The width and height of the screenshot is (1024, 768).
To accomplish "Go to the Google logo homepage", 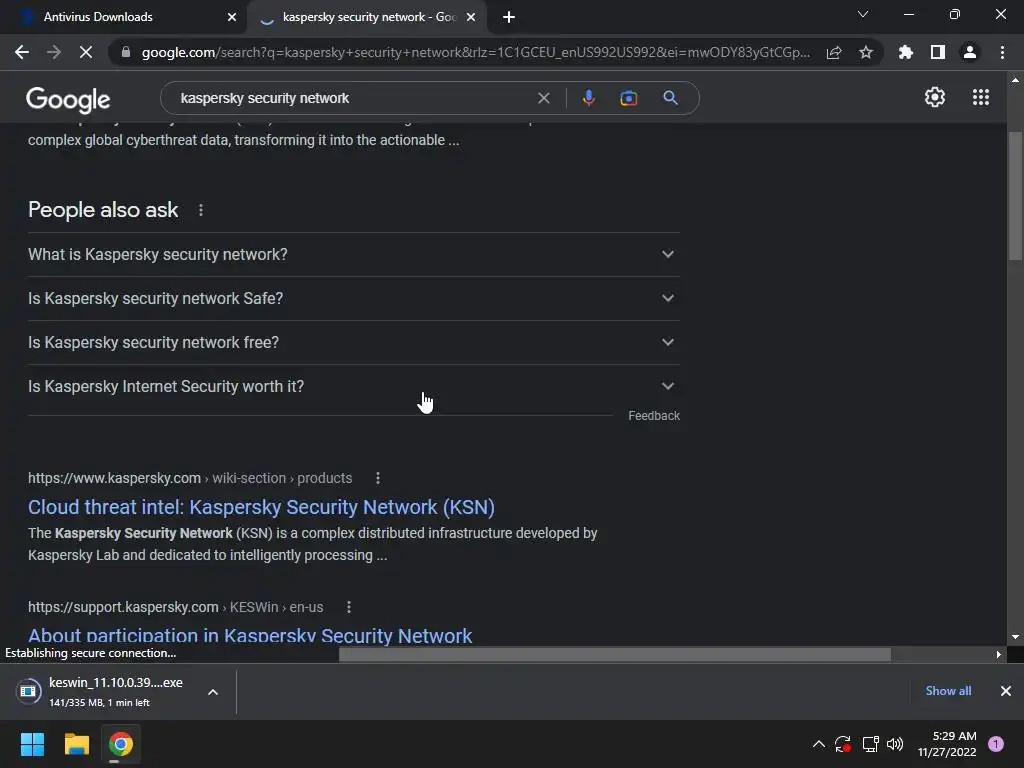I will click(x=68, y=99).
